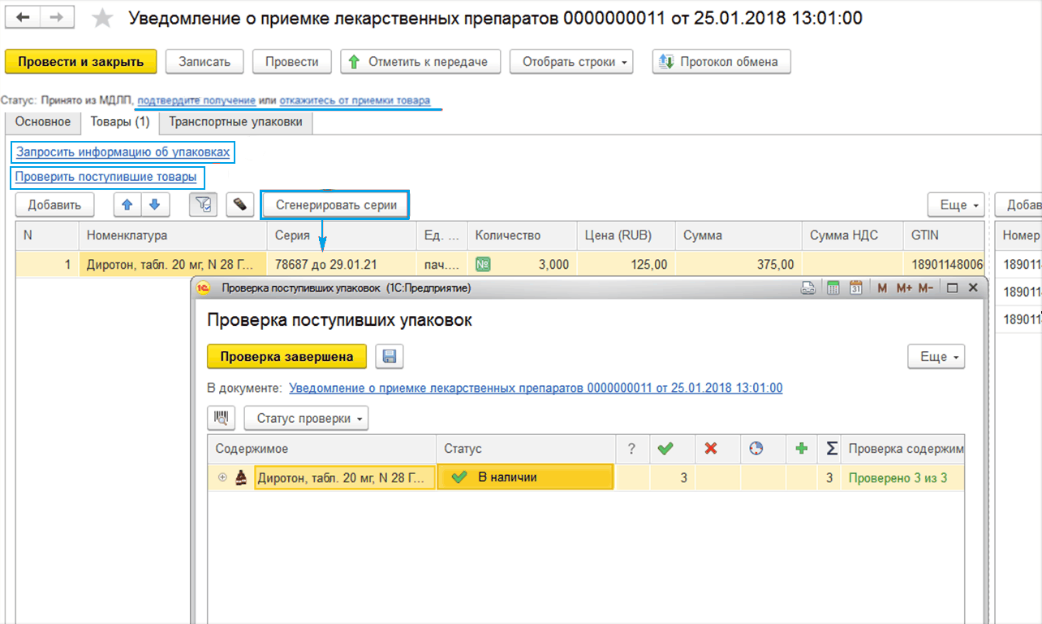Viewport: 1042px width, 624px height.
Task: Click save diskette icon in check dialog
Action: click(389, 357)
